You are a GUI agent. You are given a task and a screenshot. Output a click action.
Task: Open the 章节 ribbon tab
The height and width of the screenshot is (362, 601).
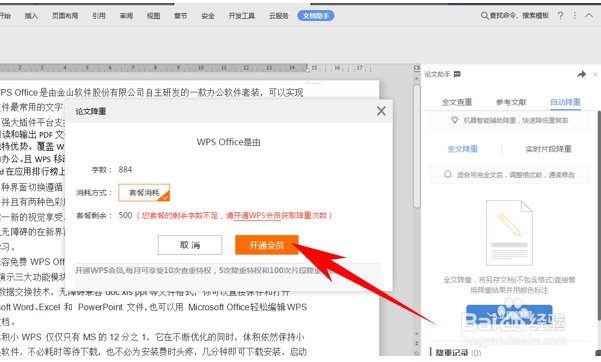(x=181, y=16)
